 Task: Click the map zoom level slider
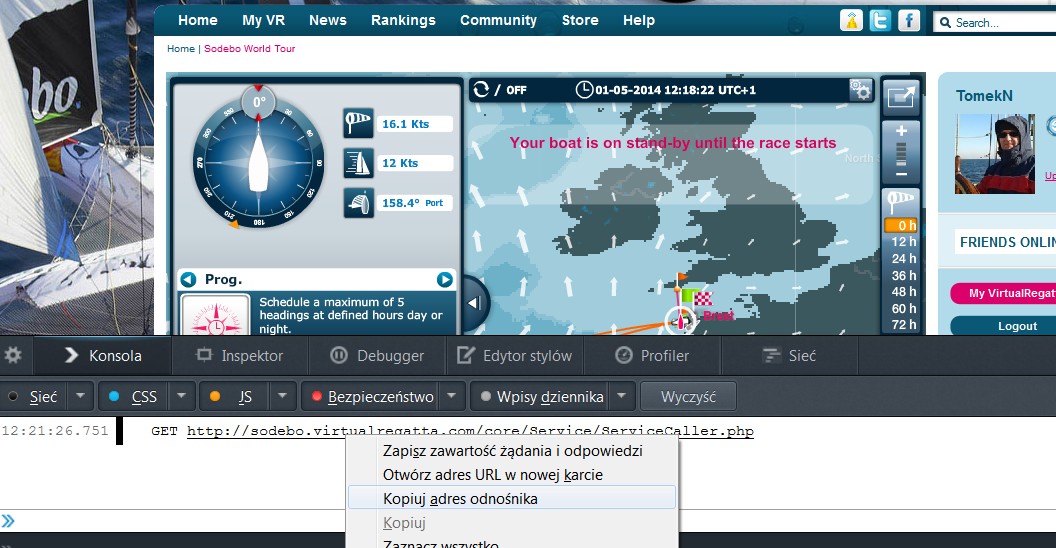point(901,154)
